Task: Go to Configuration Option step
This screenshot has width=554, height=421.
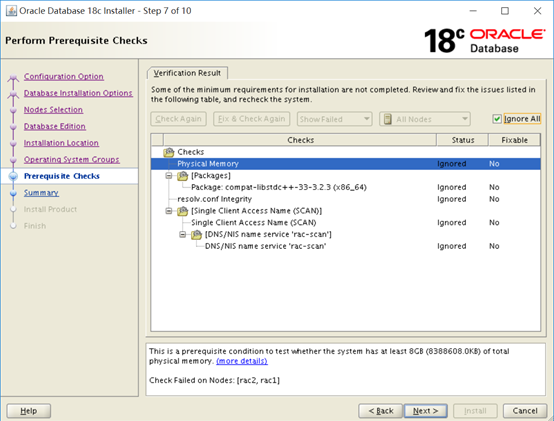Action: click(x=64, y=77)
